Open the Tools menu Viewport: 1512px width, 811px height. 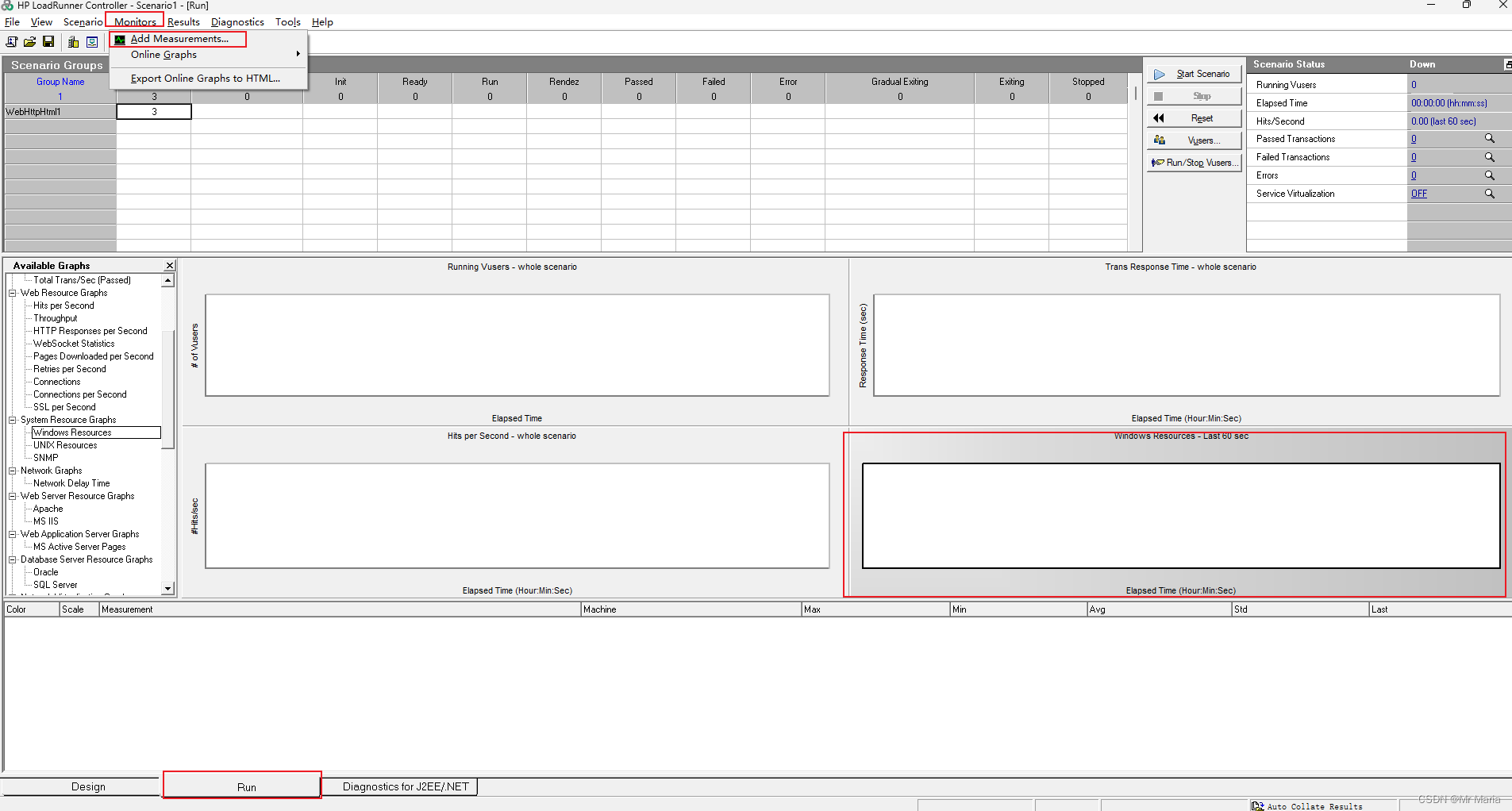[x=287, y=22]
